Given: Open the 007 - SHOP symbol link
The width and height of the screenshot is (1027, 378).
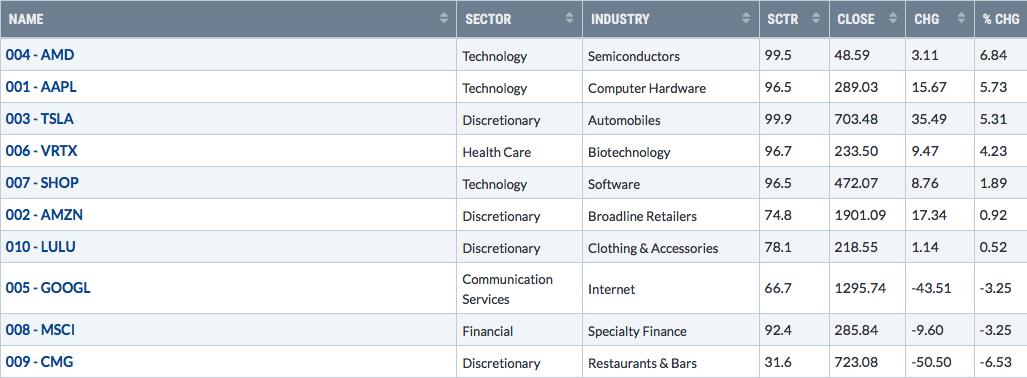Looking at the screenshot, I should coord(43,183).
